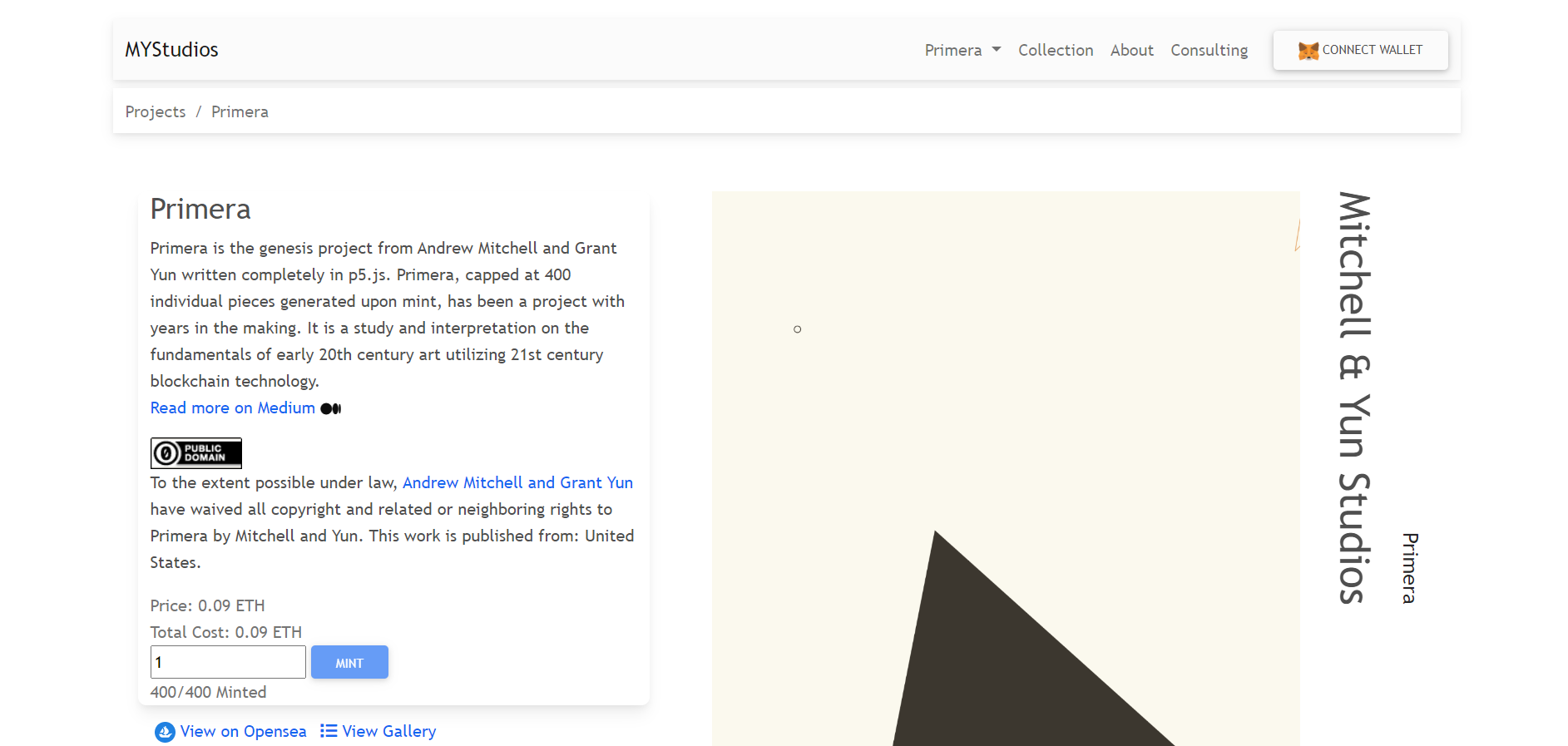Open Read more on Medium link
The width and height of the screenshot is (1568, 746).
point(233,408)
